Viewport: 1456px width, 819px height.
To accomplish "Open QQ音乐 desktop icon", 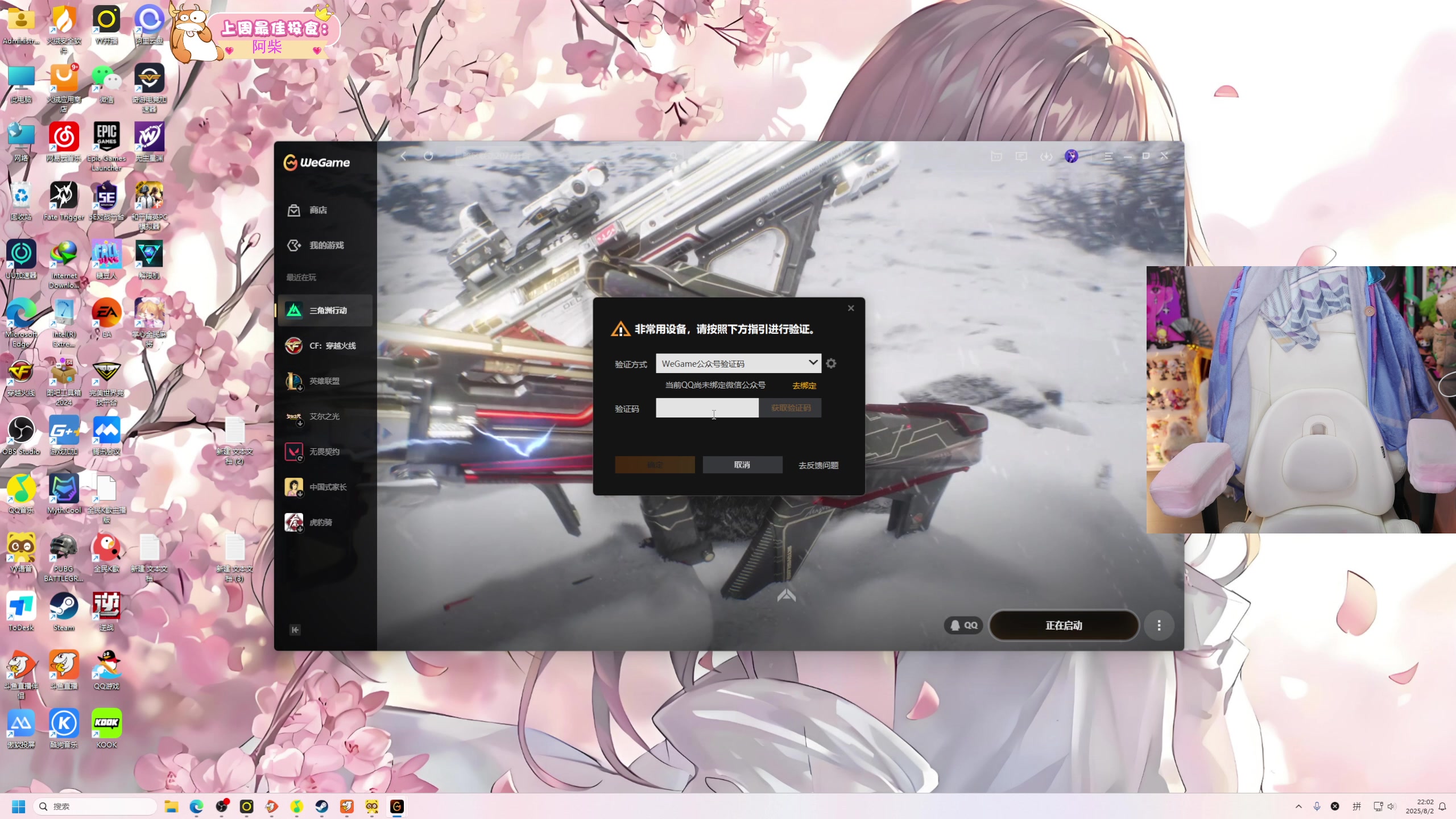I will (x=21, y=495).
